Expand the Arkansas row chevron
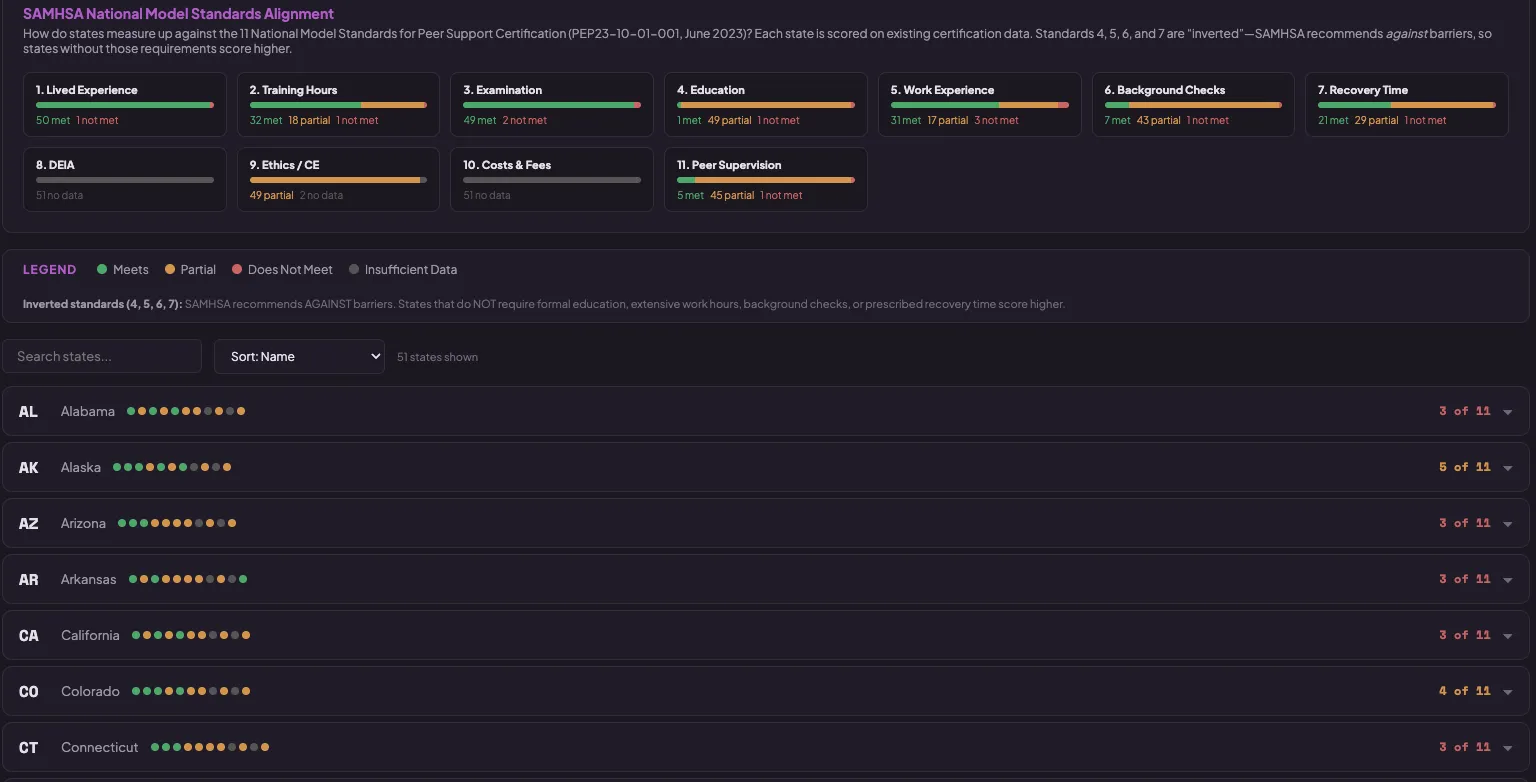 click(x=1508, y=580)
